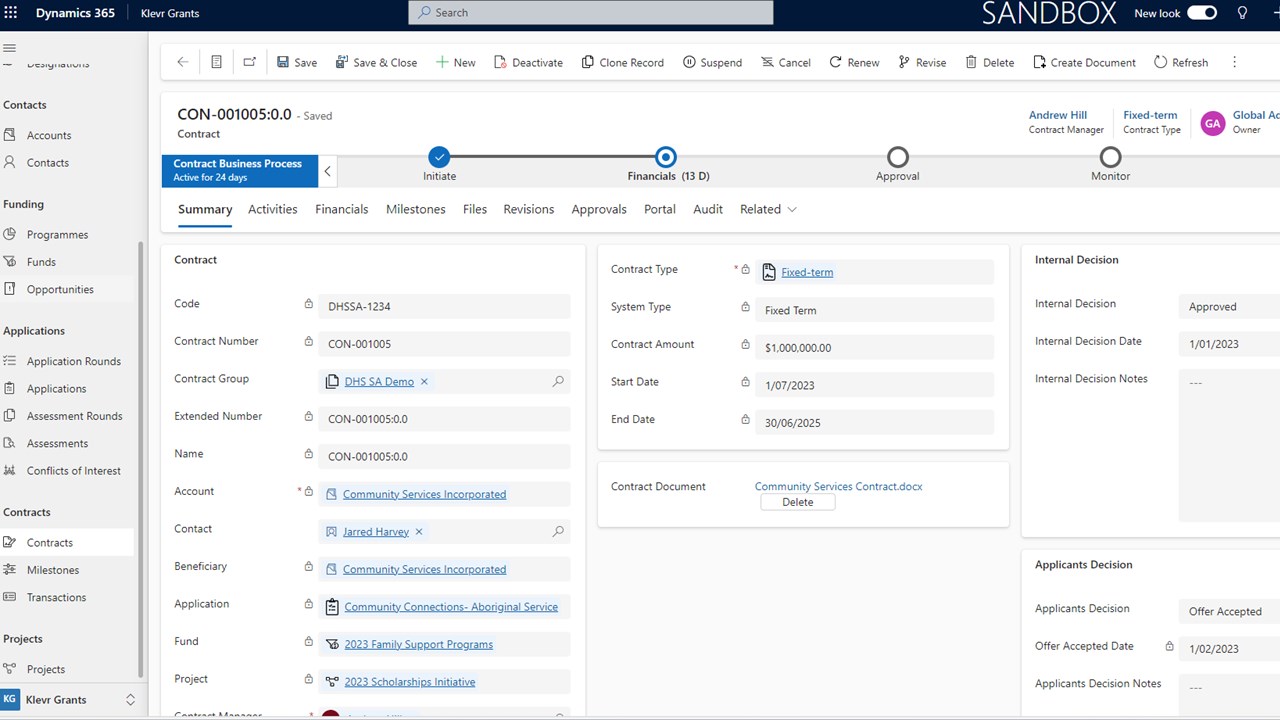1280x720 pixels.
Task: Open more commands overflow menu
Action: pyautogui.click(x=1235, y=62)
